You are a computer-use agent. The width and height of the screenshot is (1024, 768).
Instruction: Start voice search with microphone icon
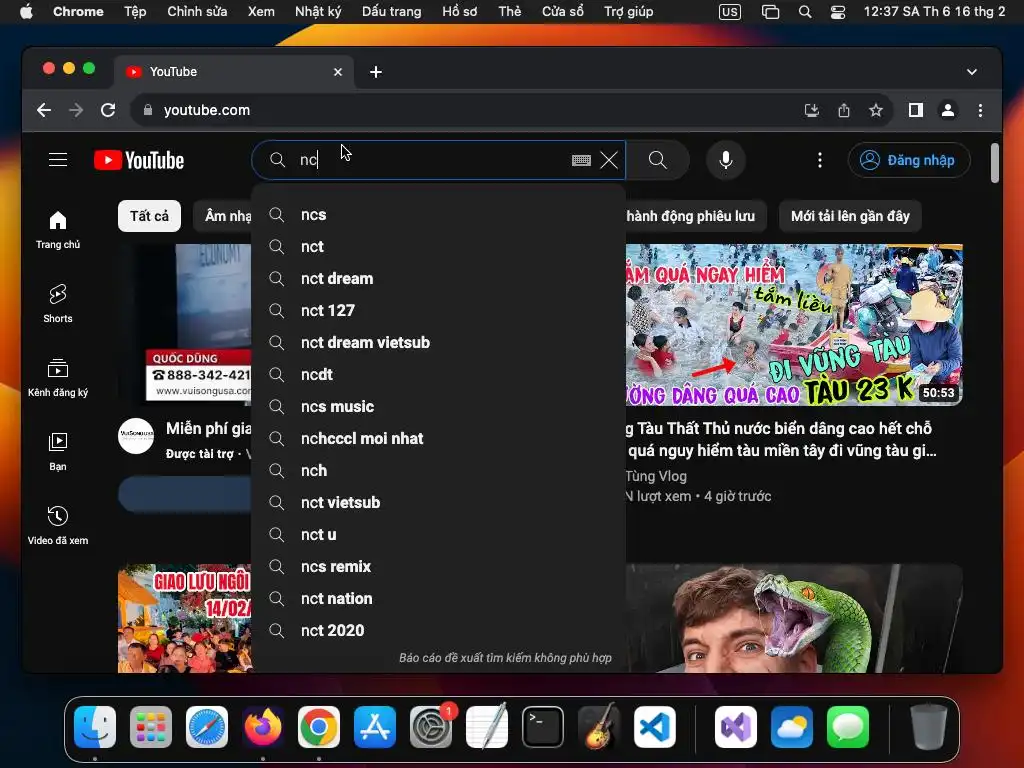click(726, 160)
